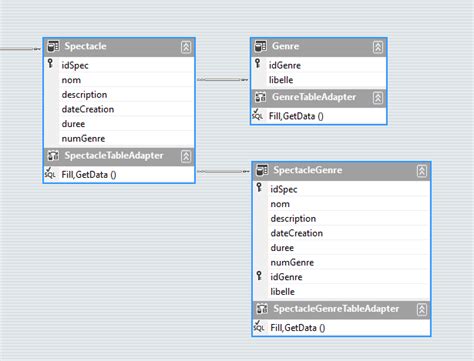The width and height of the screenshot is (474, 361).
Task: Select the SpectacleGenreTableAdapter title
Action: coord(336,309)
